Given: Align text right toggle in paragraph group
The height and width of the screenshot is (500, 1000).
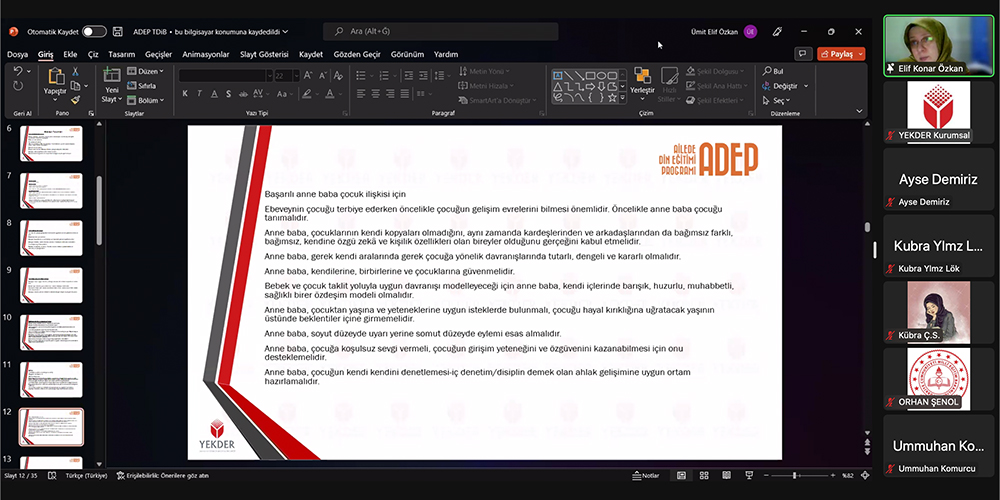Looking at the screenshot, I should click(x=390, y=93).
